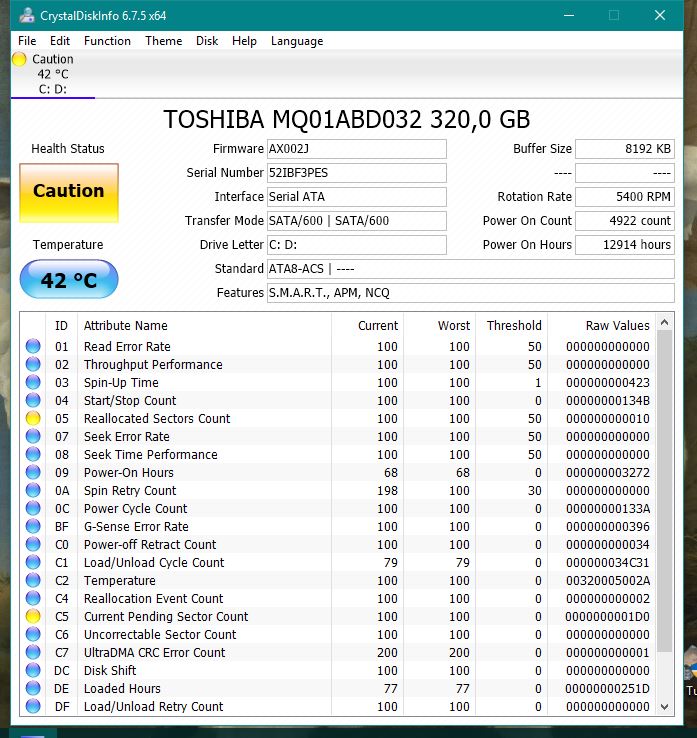
Task: Click the 42 °C temperature button
Action: click(69, 280)
